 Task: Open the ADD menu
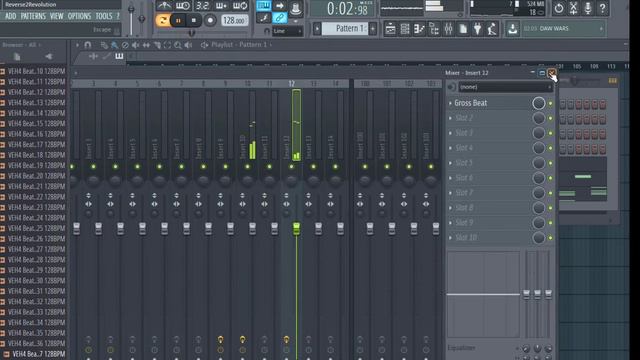(x=11, y=16)
